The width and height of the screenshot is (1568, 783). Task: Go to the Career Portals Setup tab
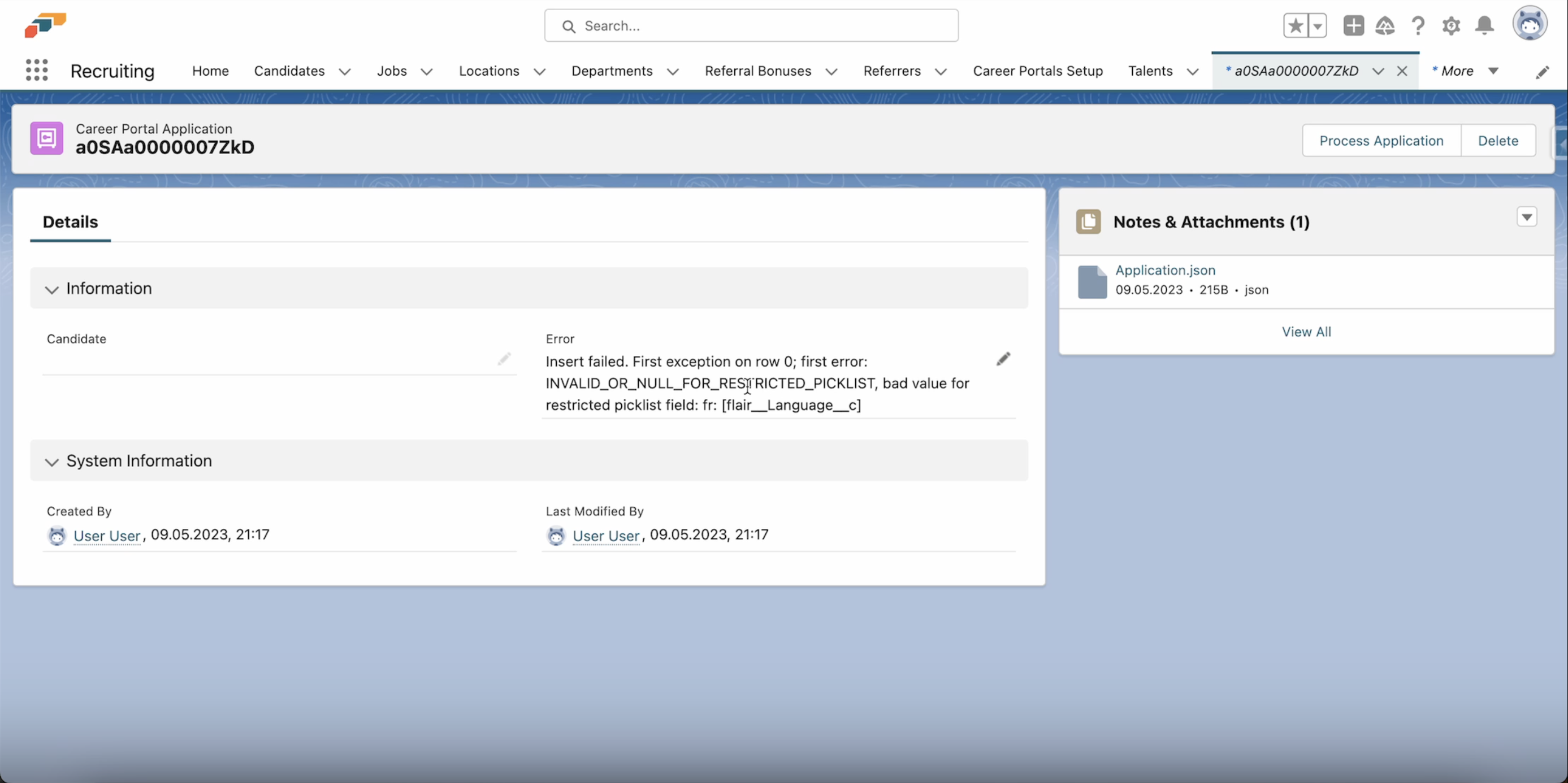click(1037, 71)
